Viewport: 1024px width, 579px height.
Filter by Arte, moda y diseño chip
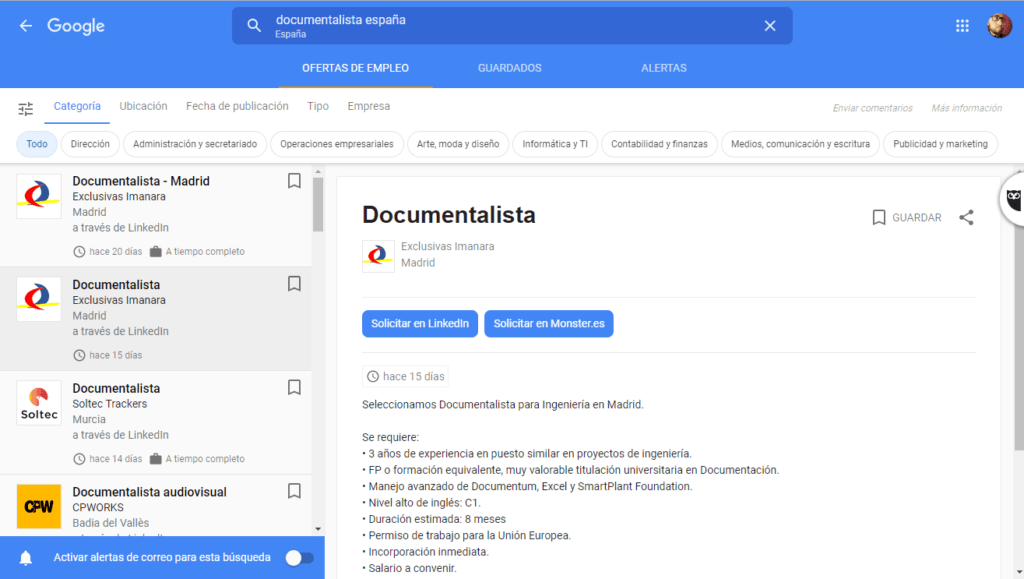[458, 144]
